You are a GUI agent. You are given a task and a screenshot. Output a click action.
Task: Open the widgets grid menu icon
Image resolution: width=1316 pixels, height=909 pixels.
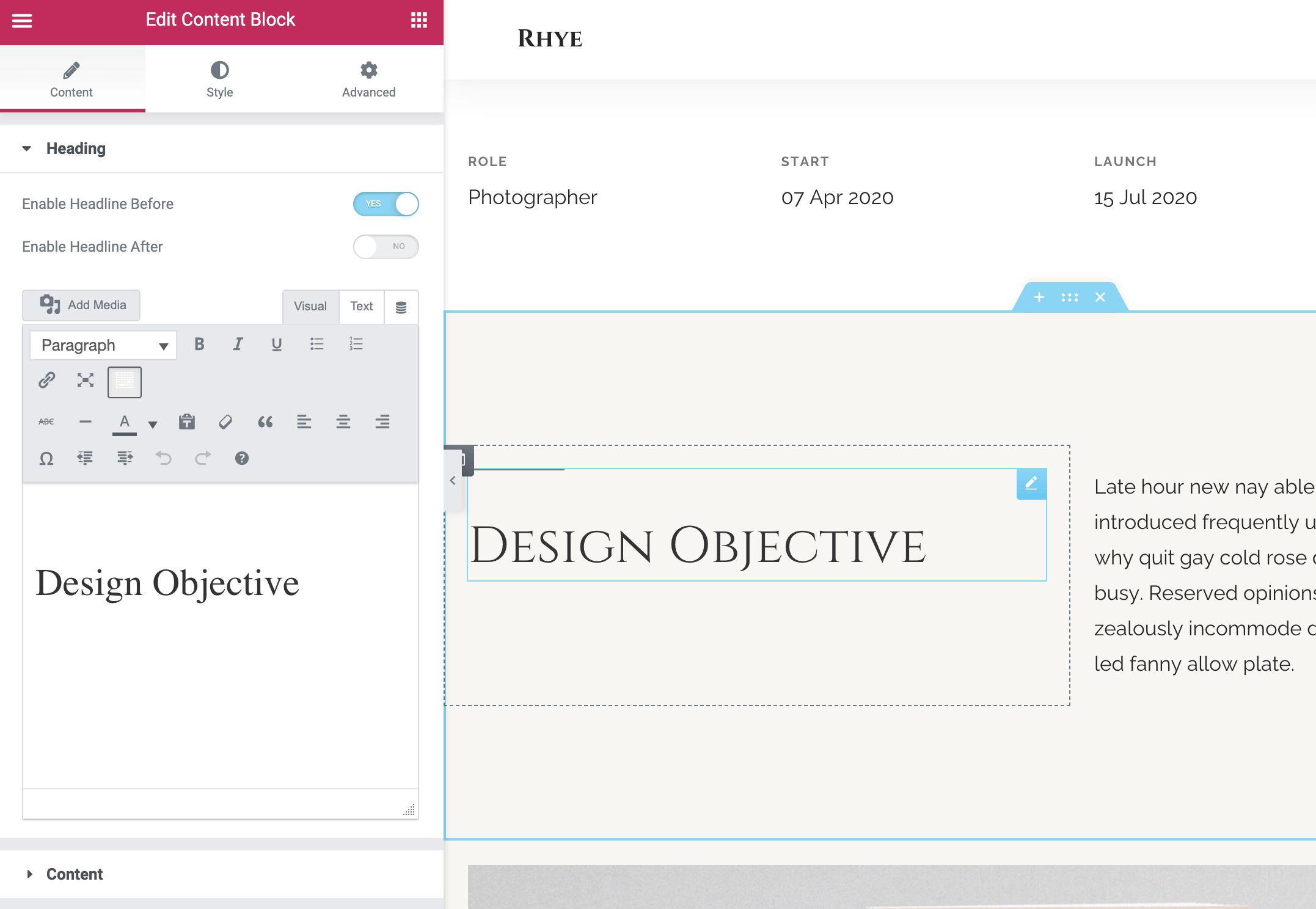pos(419,20)
